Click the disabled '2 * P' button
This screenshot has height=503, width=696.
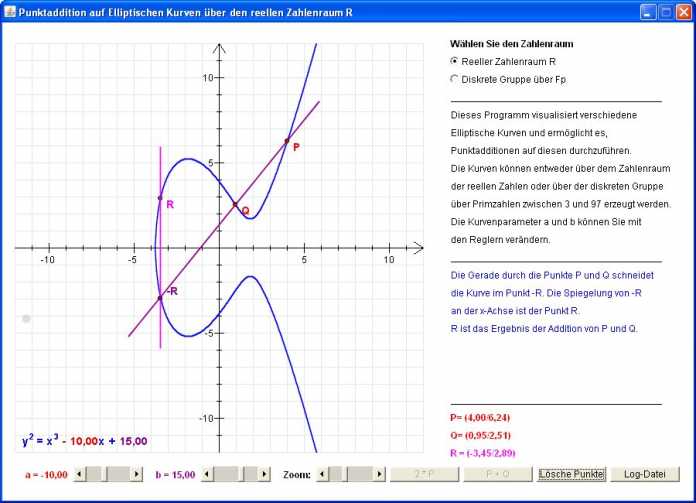pos(423,474)
